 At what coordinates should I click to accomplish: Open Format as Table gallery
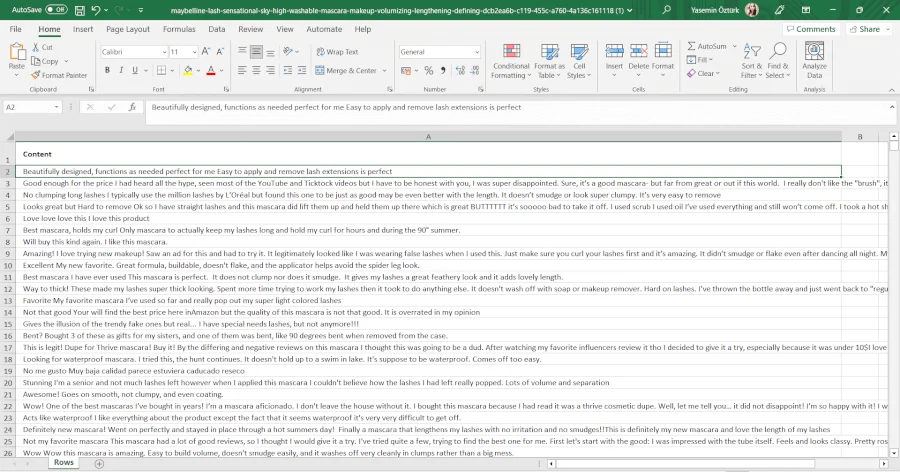click(549, 61)
